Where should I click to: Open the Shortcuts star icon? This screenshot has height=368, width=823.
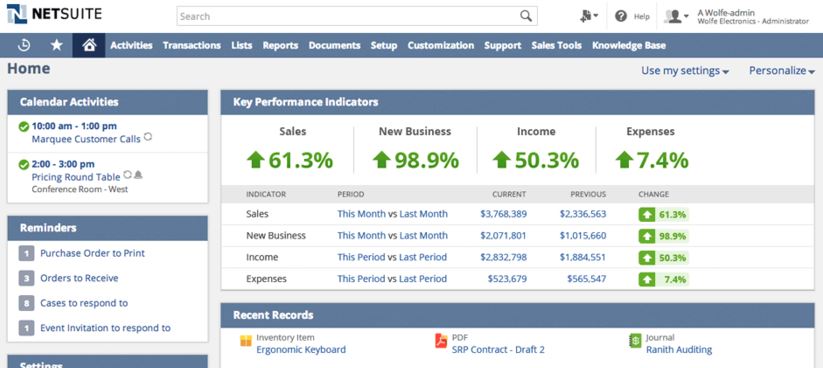56,46
